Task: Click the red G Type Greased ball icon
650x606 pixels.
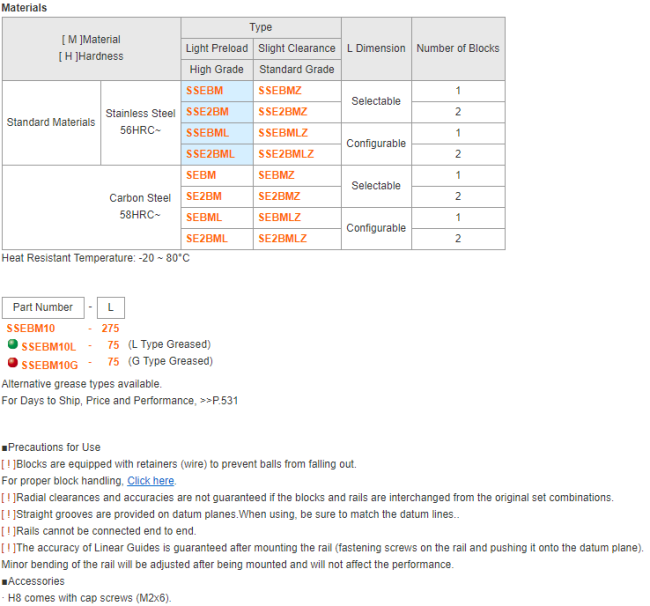Action: 12,362
